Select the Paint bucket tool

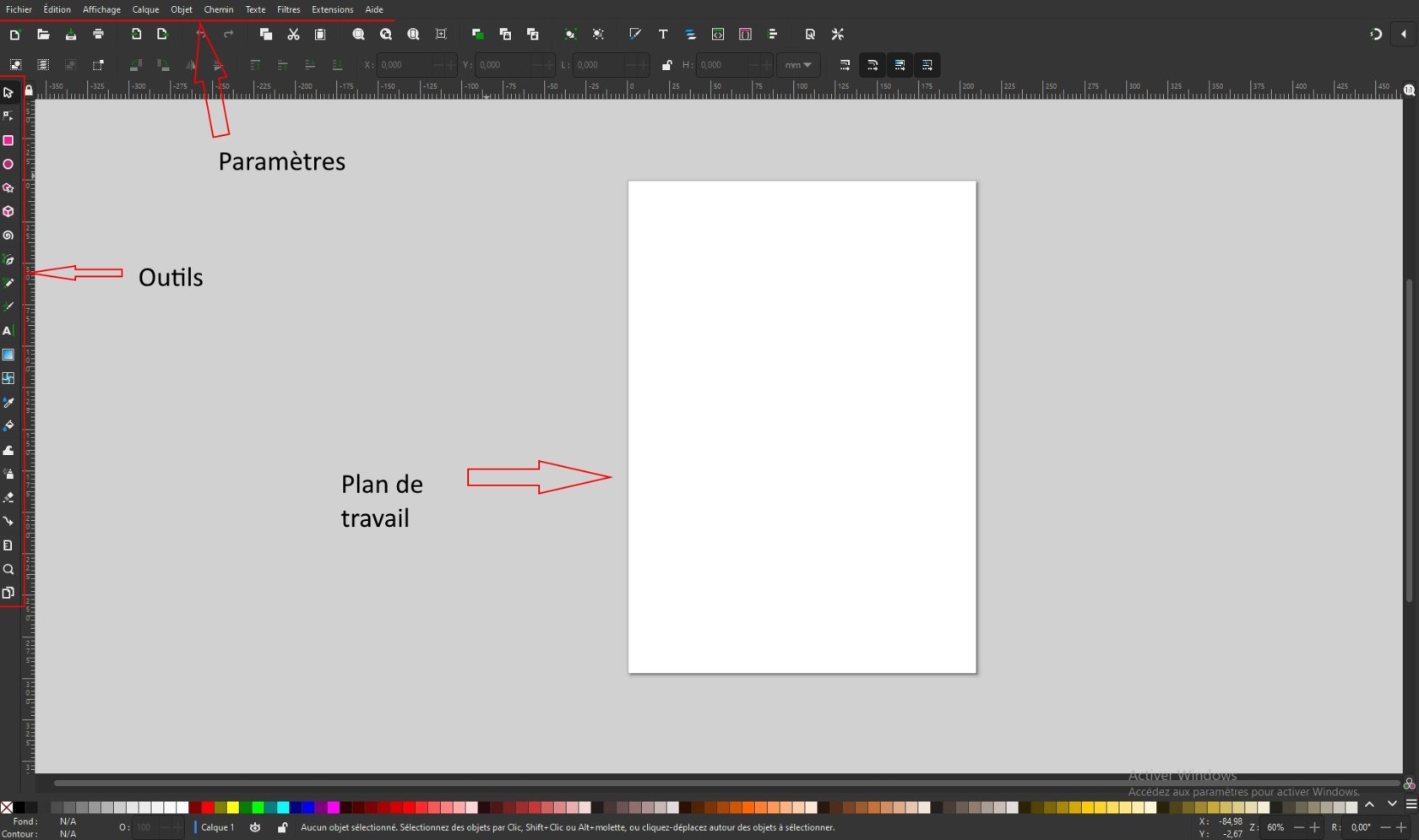(x=8, y=425)
